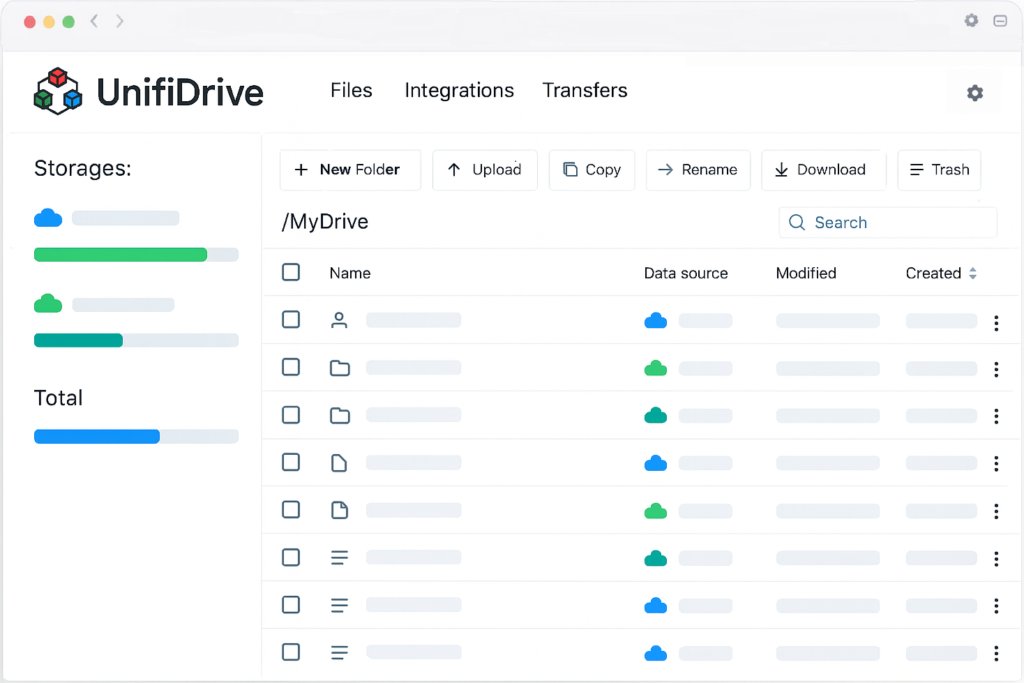Create a New Folder

pyautogui.click(x=350, y=169)
